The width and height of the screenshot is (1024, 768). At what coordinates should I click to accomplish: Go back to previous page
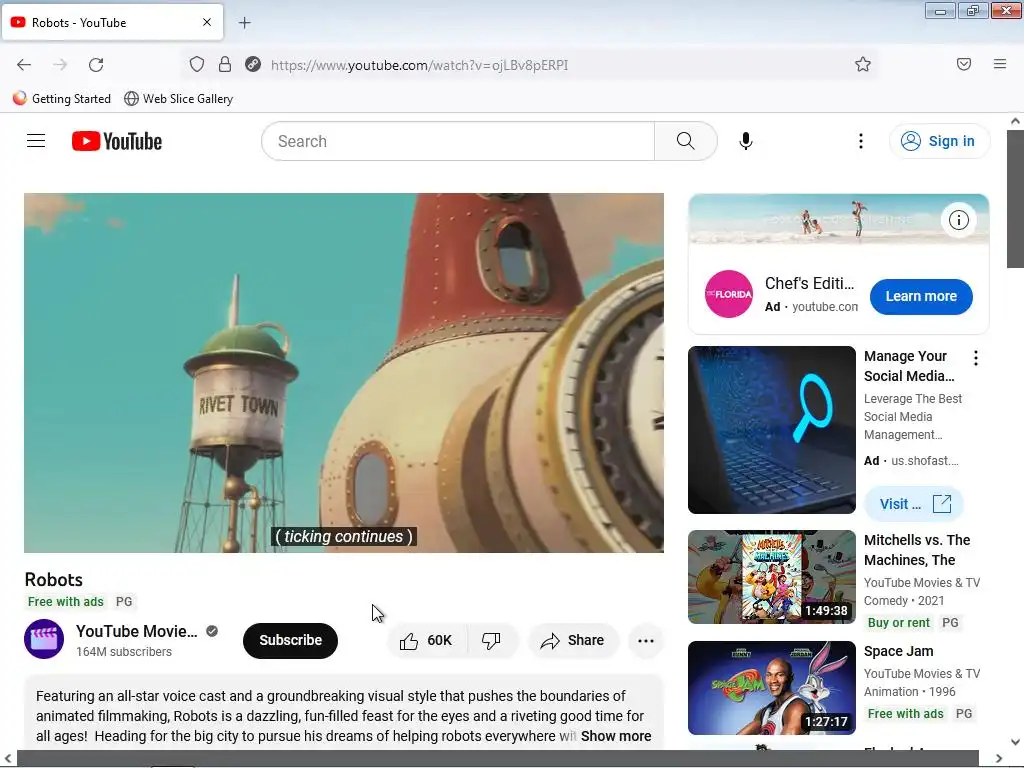[x=24, y=65]
